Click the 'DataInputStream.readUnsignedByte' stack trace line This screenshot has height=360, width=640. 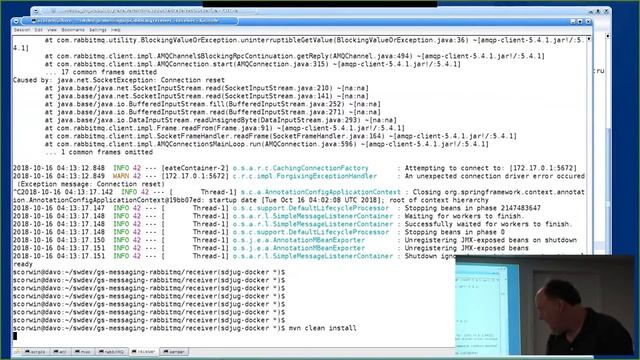coord(220,120)
